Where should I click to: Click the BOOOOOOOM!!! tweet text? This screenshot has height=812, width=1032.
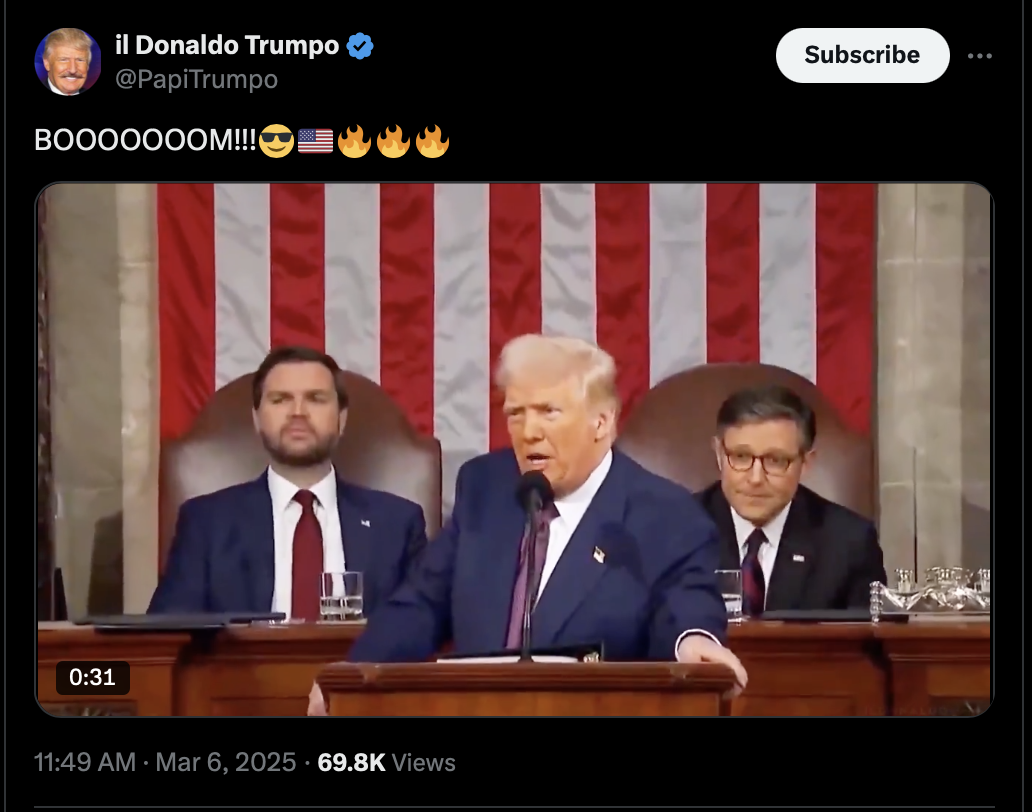pos(145,140)
